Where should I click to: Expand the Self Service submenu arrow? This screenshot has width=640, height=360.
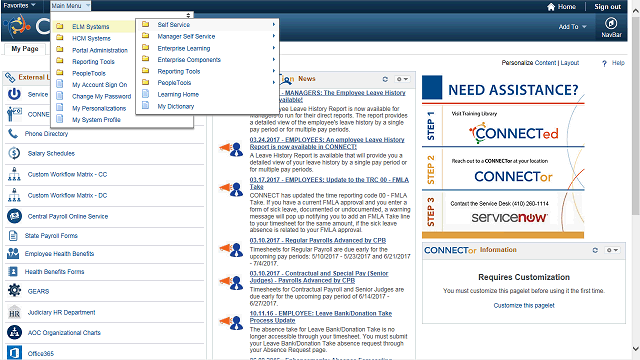(x=274, y=24)
